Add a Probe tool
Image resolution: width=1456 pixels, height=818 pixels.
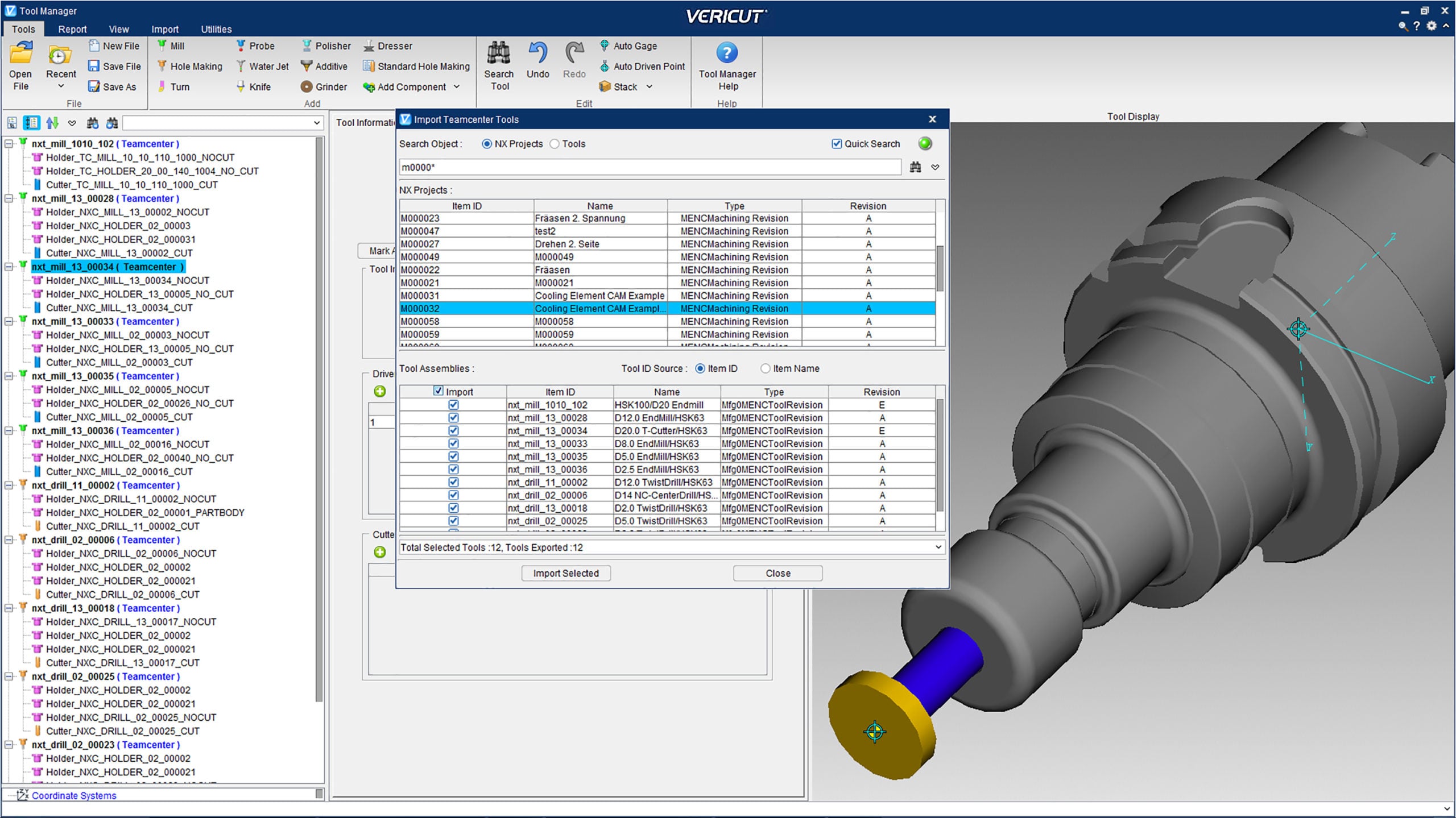coord(255,46)
